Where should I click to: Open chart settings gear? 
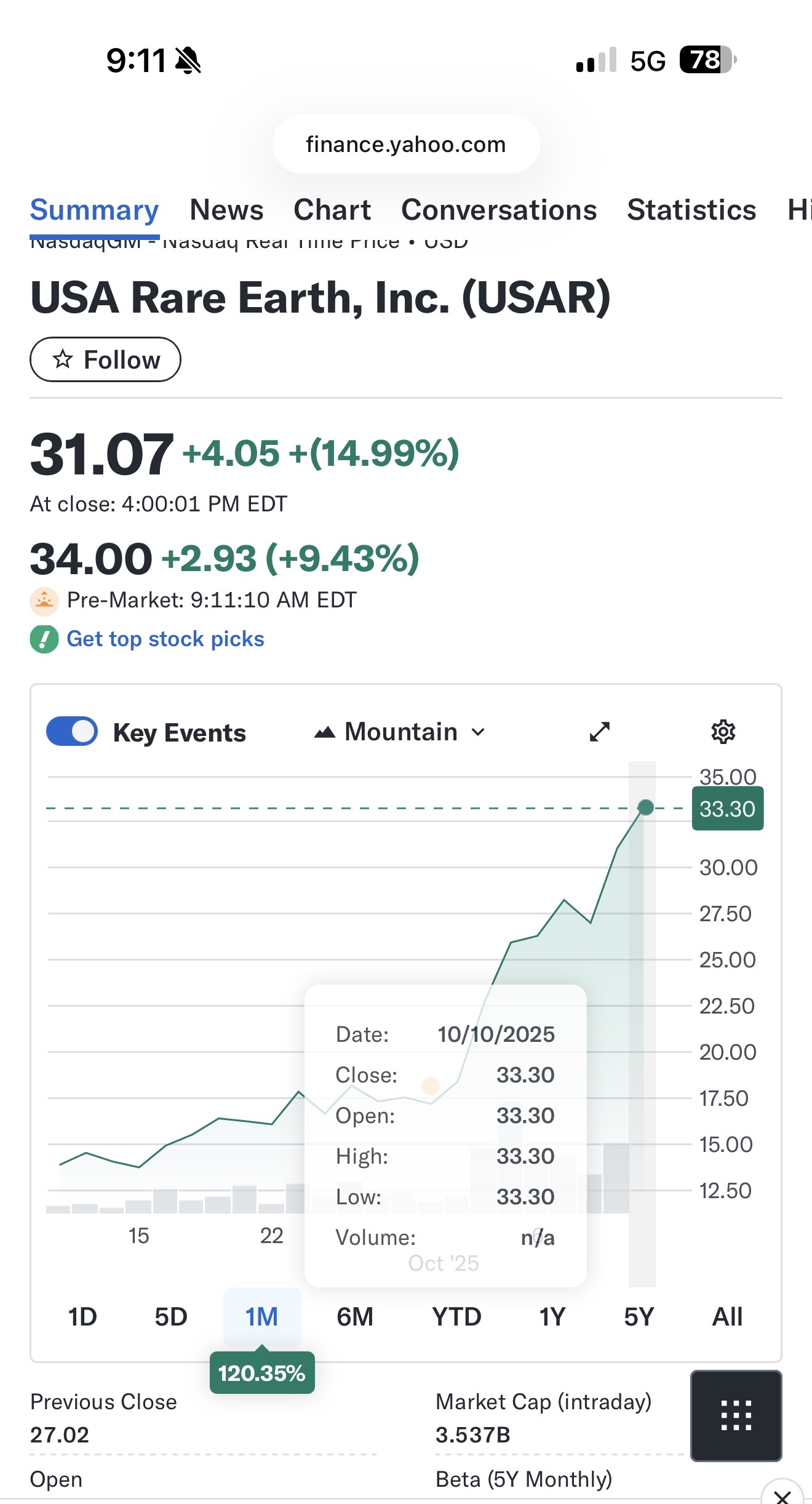[x=723, y=732]
